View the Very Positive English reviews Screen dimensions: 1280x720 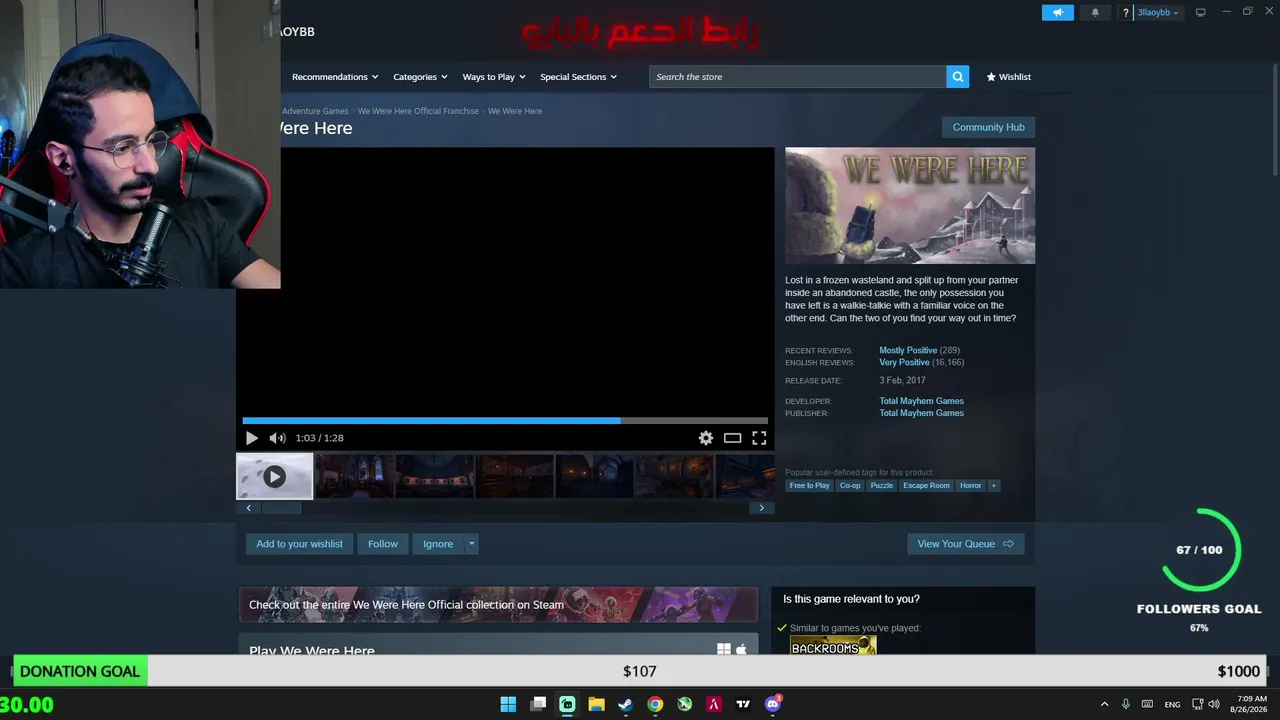pyautogui.click(x=904, y=362)
